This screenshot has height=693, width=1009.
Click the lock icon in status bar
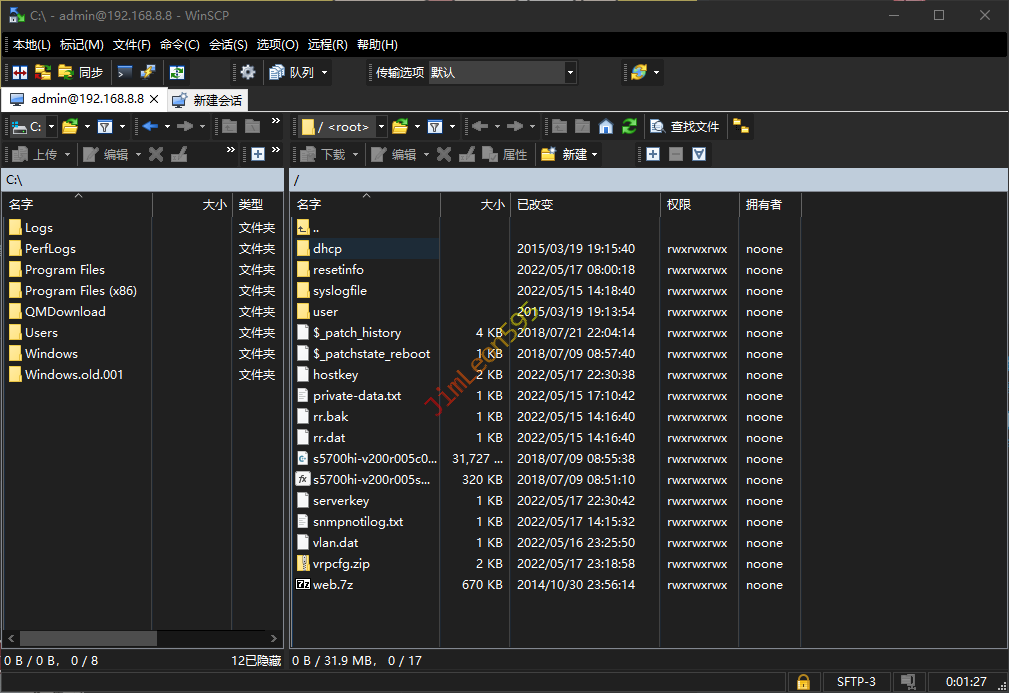802,682
